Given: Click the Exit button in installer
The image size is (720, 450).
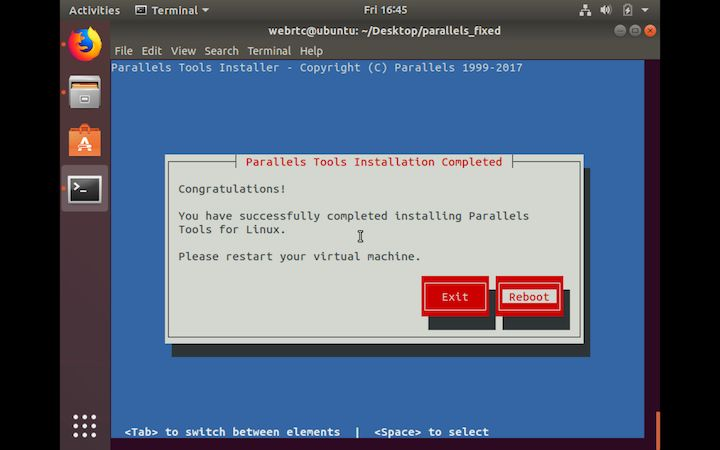Looking at the screenshot, I should 455,297.
